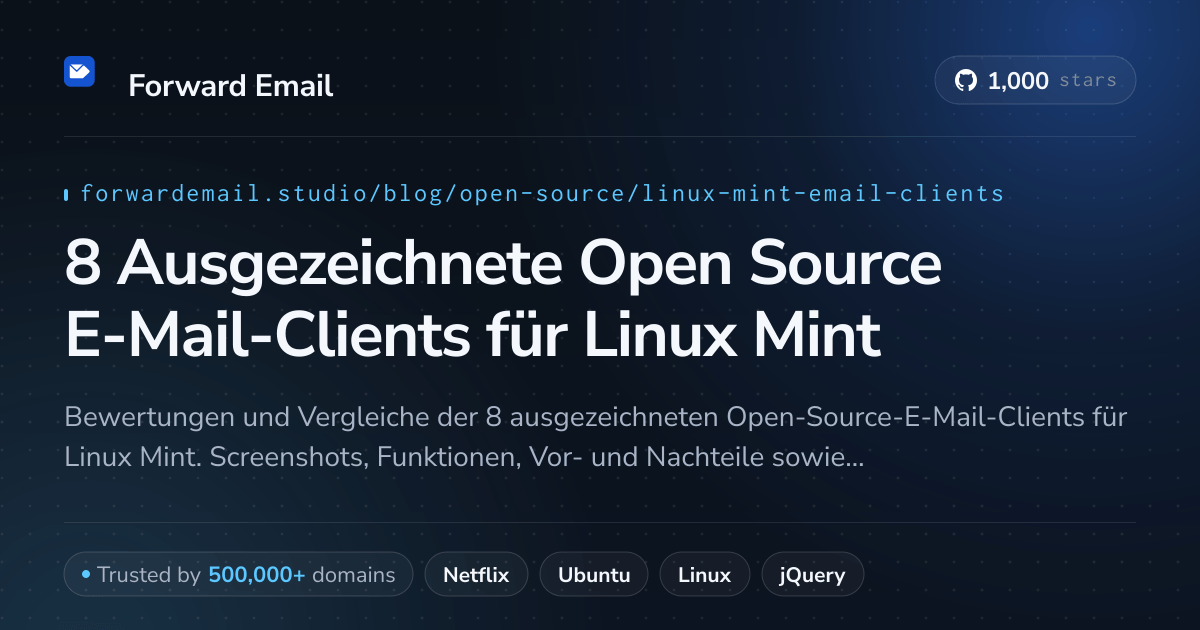
Task: Click the GitHub octocat icon
Action: tap(965, 81)
